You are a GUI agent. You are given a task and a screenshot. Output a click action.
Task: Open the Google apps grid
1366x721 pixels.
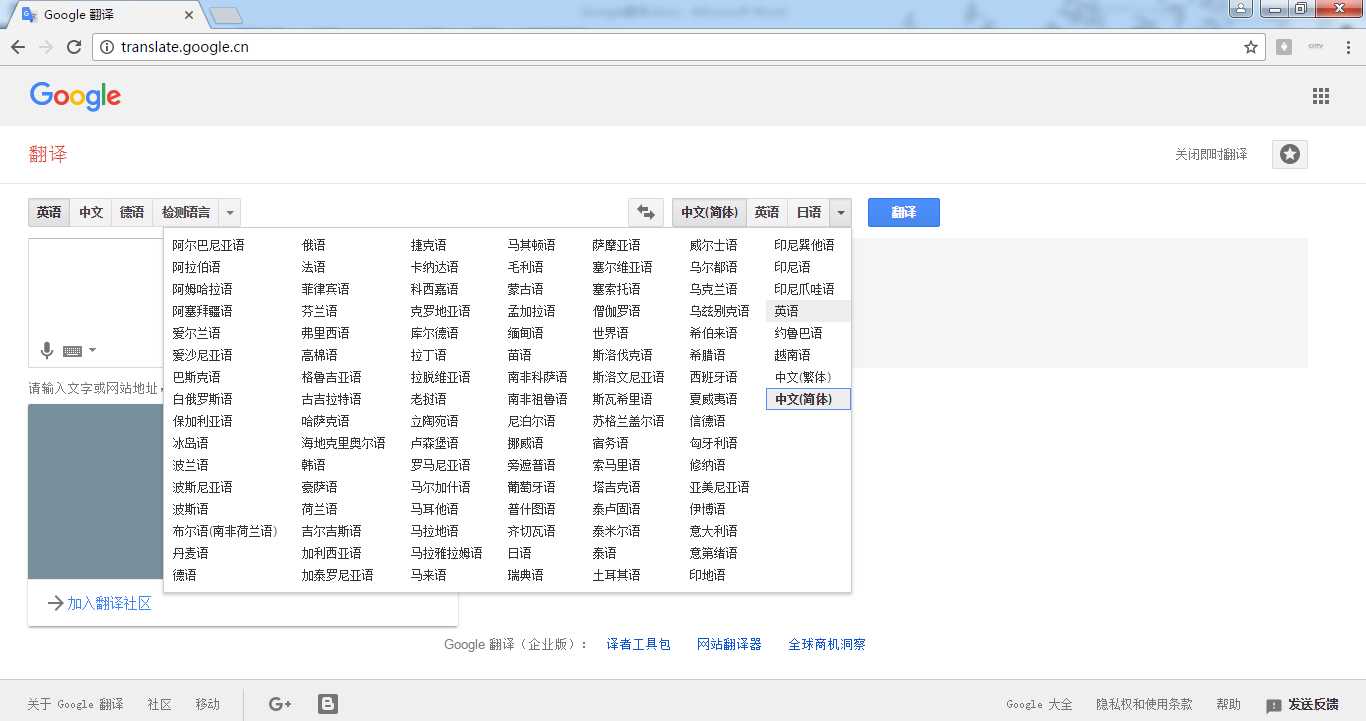(x=1321, y=96)
